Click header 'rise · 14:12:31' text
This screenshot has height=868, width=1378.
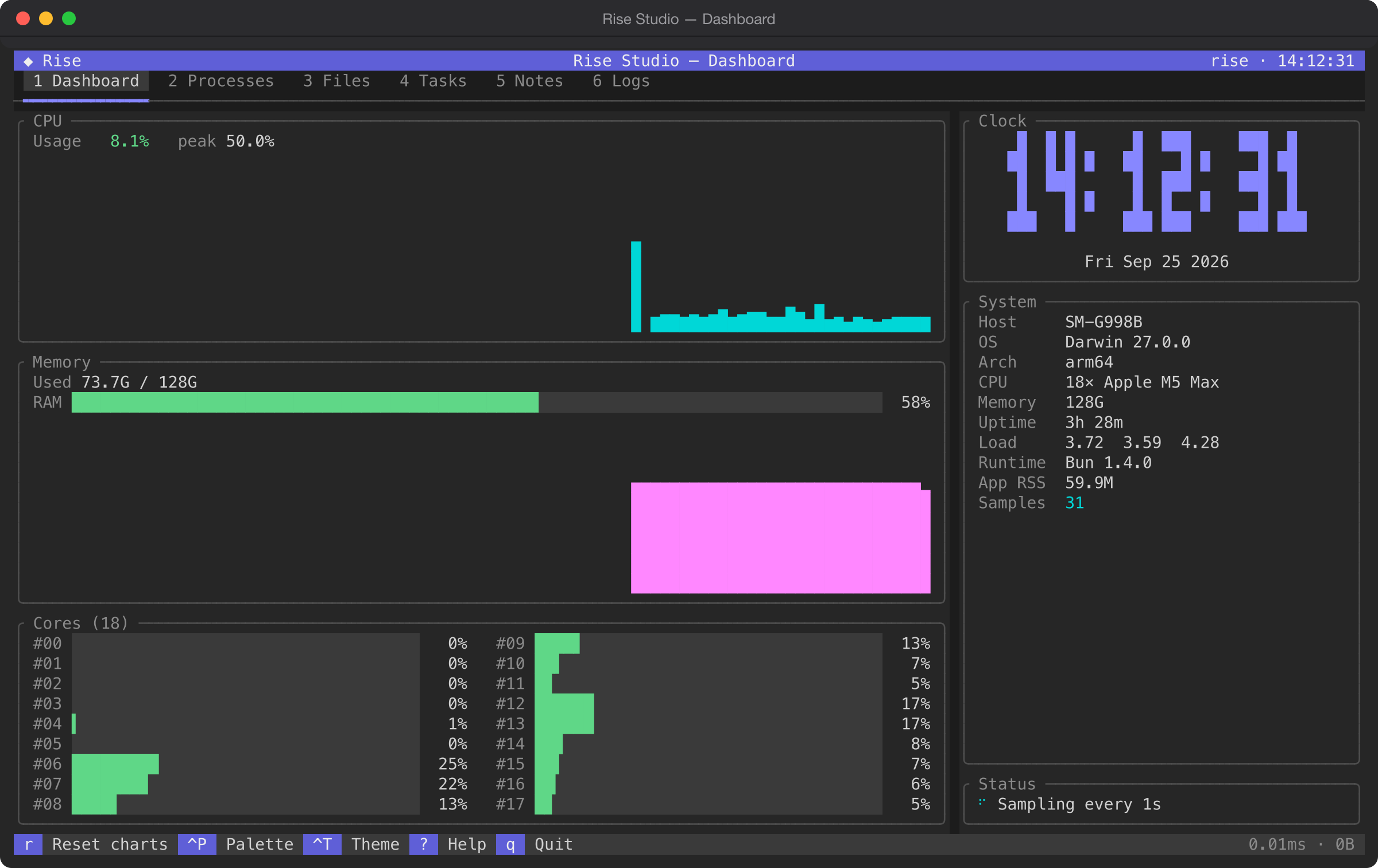(x=1282, y=61)
